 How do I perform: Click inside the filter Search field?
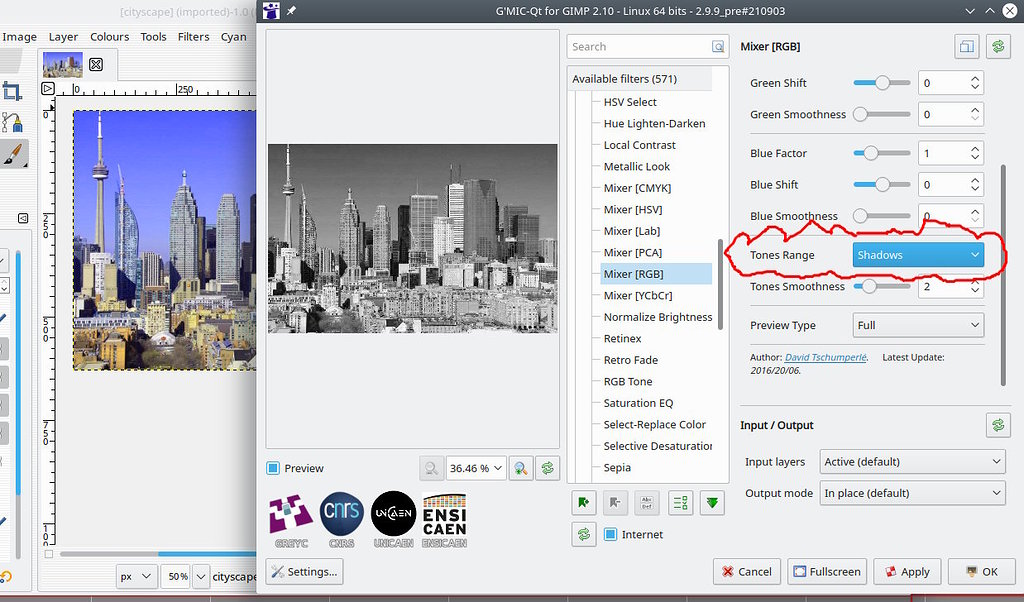(x=640, y=46)
